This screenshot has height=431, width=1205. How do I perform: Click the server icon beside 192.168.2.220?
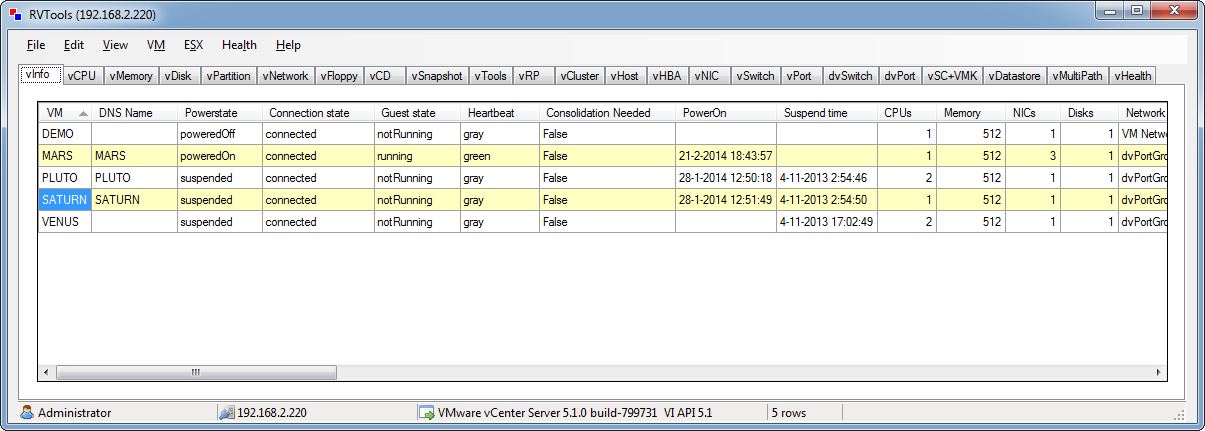click(226, 412)
